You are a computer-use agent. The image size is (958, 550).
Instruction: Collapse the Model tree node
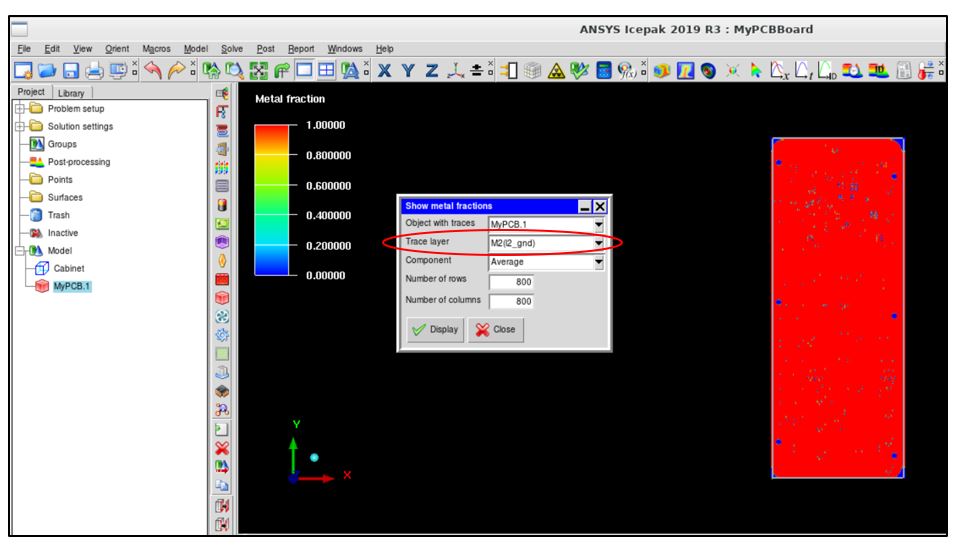click(20, 251)
